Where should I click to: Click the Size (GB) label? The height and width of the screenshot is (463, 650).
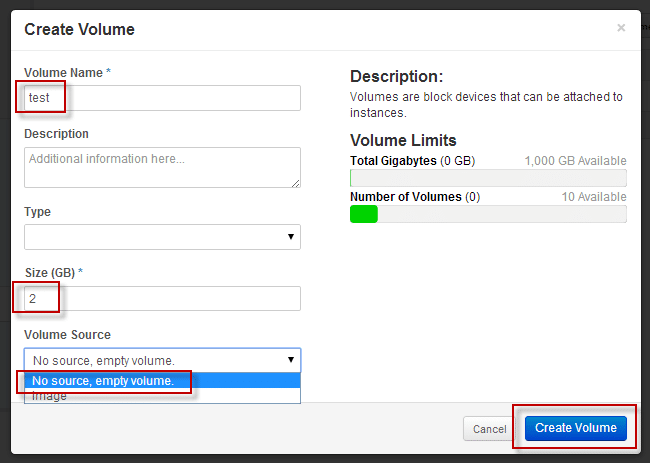tap(54, 273)
